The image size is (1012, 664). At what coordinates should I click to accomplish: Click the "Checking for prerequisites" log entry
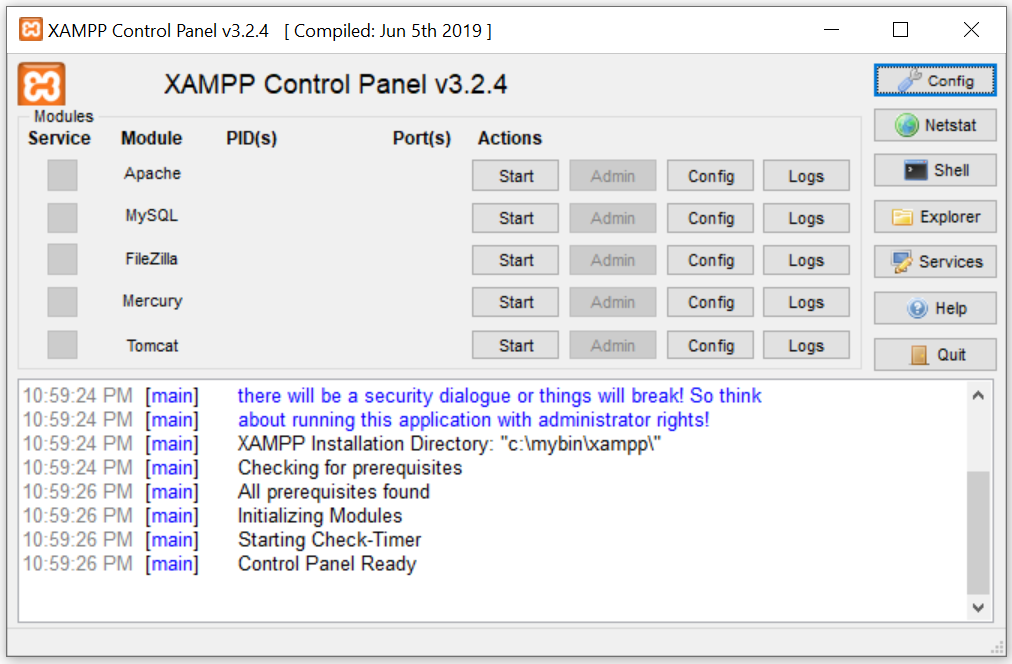click(350, 468)
